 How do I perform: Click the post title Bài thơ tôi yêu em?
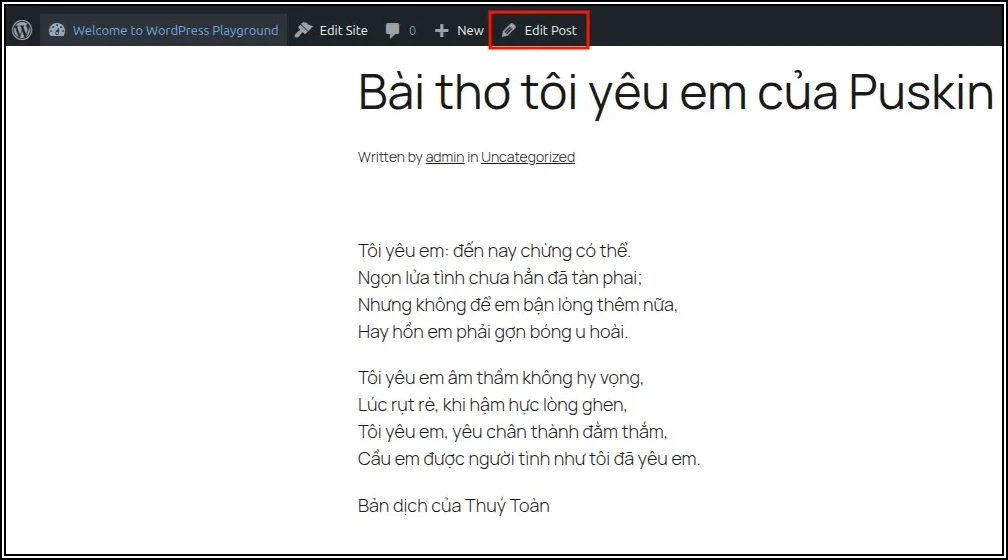pyautogui.click(x=676, y=93)
